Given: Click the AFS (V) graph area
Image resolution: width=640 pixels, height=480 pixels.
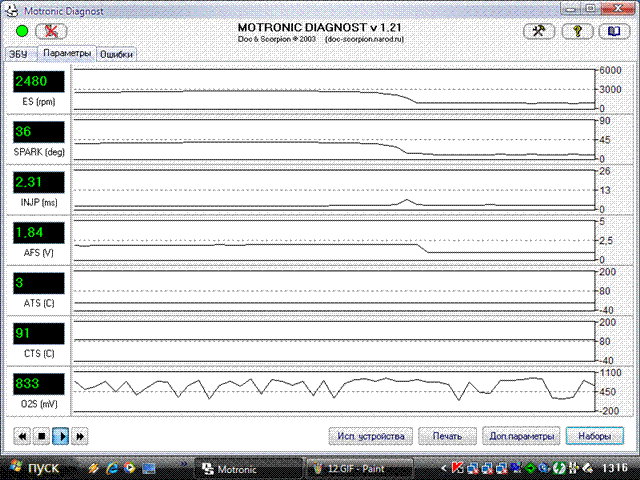Looking at the screenshot, I should point(334,240).
